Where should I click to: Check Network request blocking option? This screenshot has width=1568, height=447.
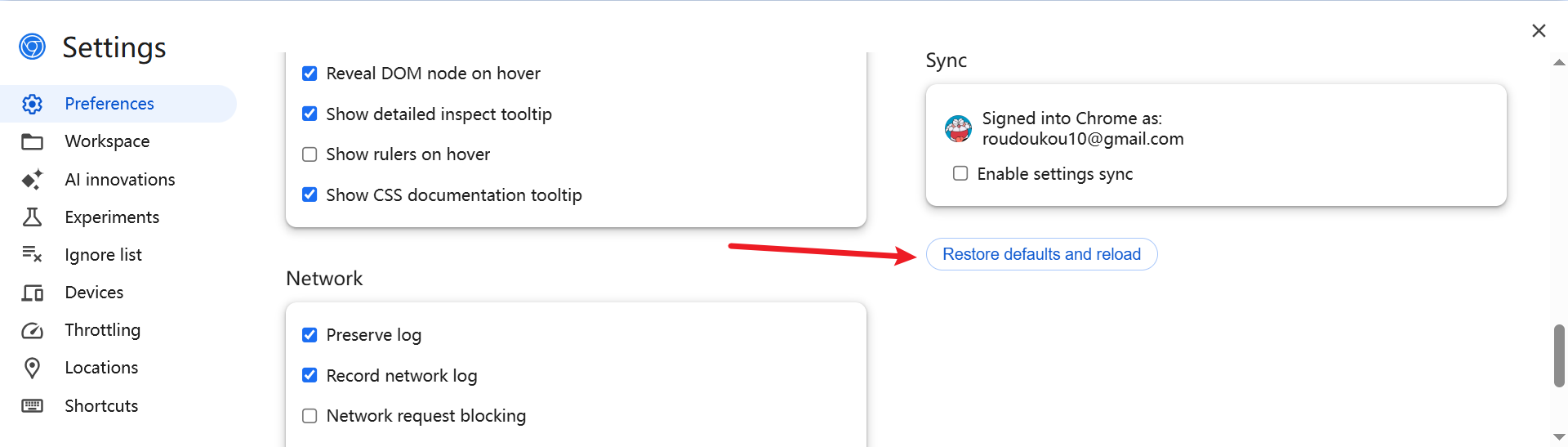(x=310, y=416)
